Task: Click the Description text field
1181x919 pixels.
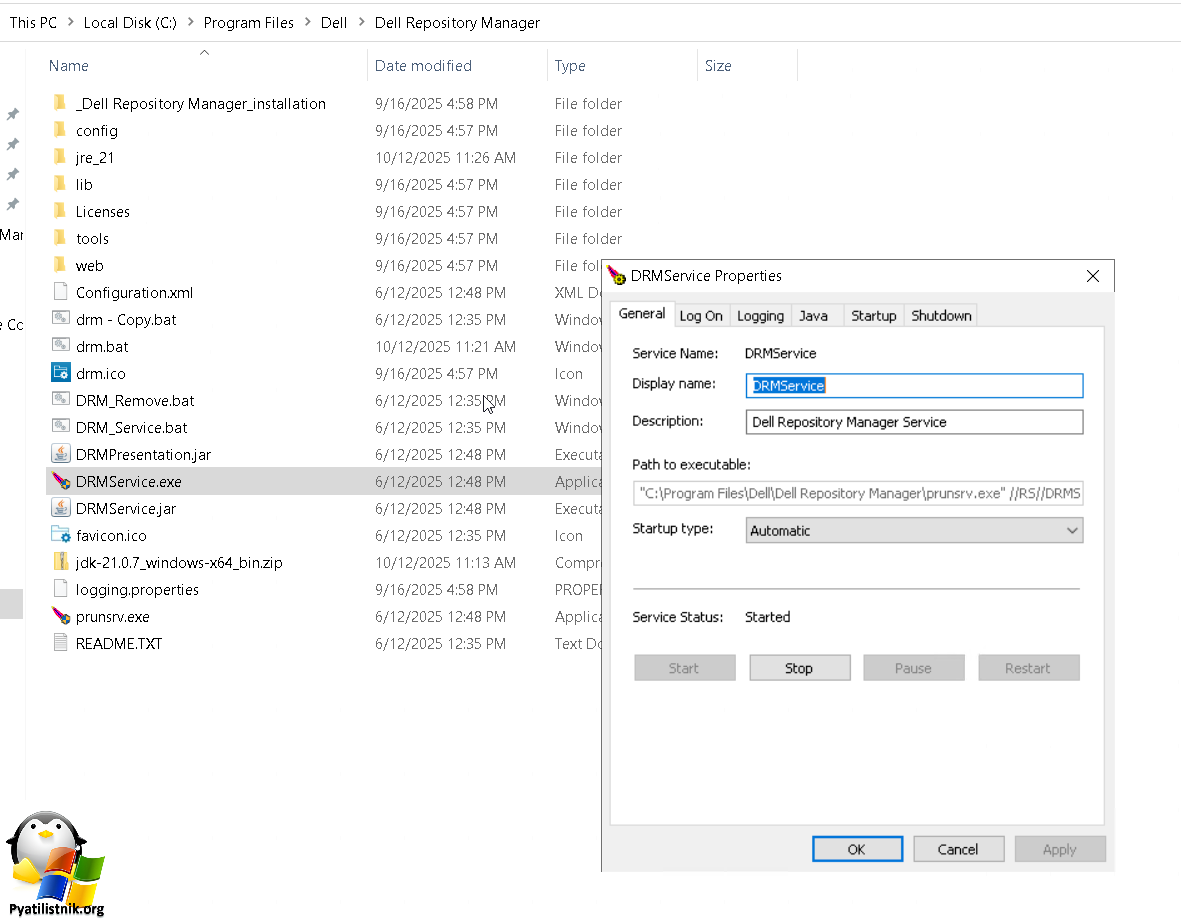Action: coord(914,423)
